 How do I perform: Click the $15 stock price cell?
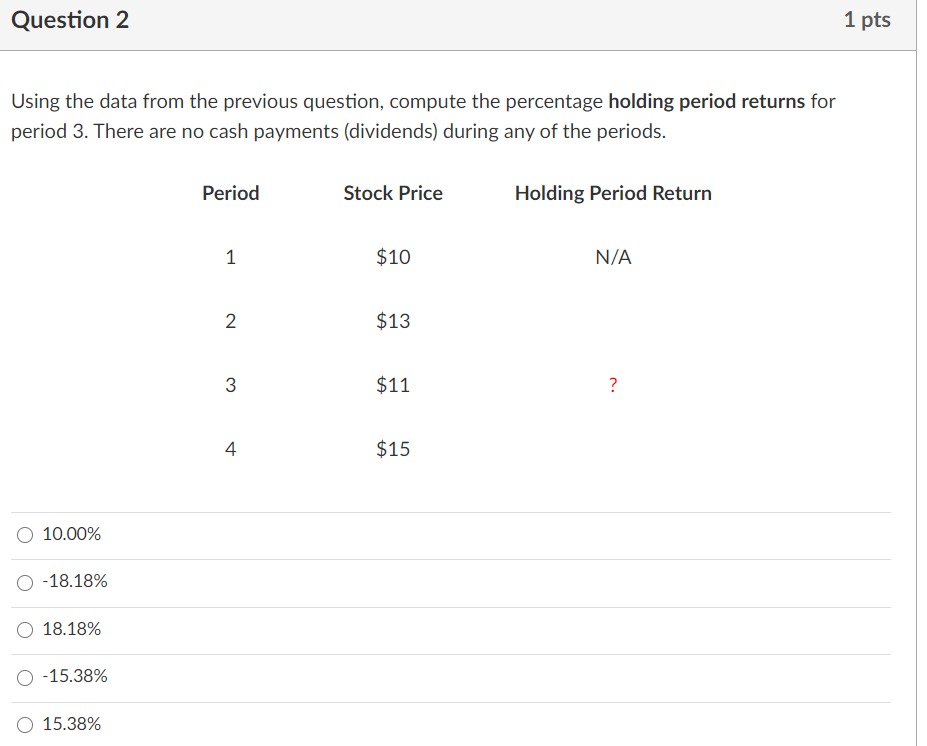point(392,448)
